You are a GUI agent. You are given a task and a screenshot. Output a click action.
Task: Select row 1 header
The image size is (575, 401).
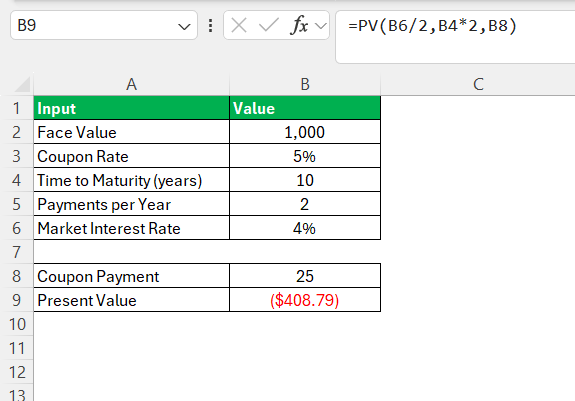coord(17,108)
